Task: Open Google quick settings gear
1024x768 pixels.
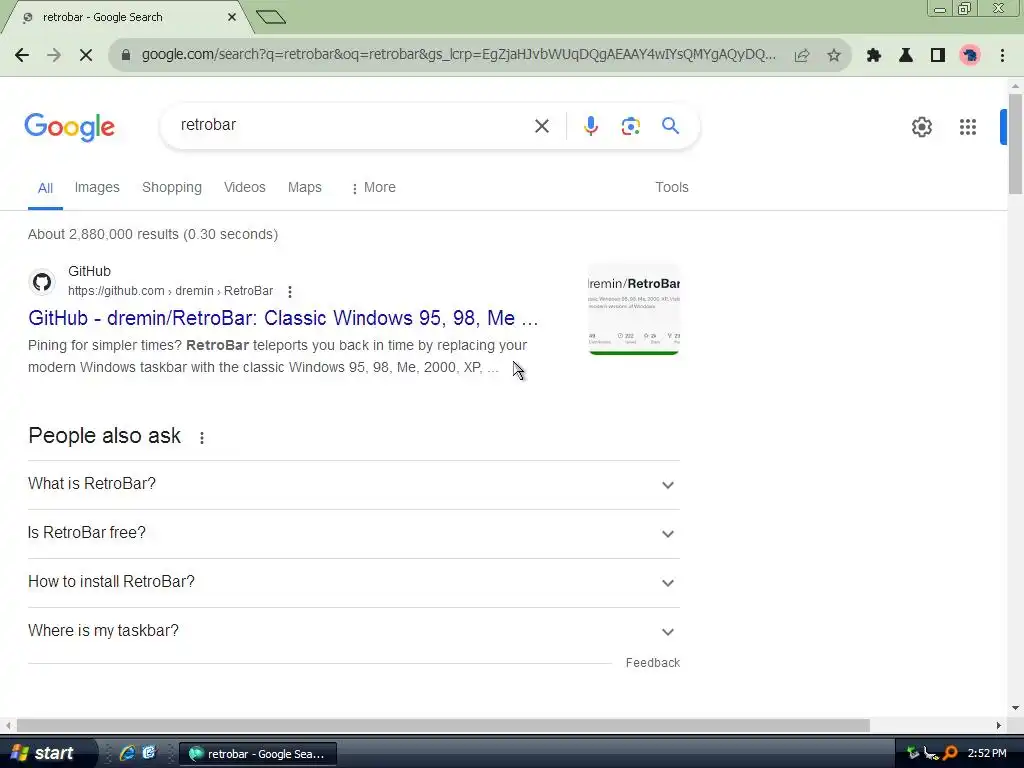Action: click(921, 127)
